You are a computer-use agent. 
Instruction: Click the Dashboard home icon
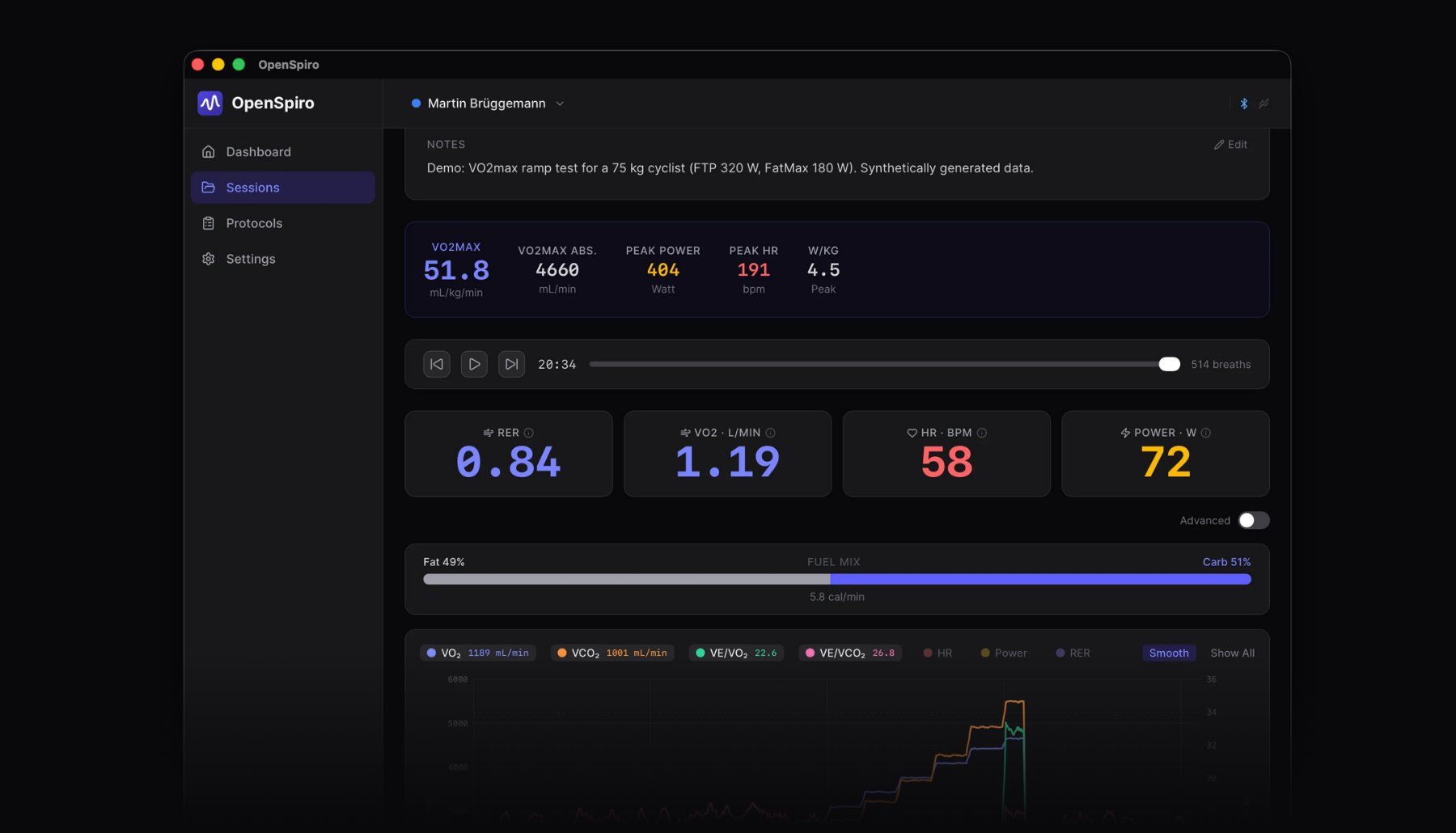(x=209, y=152)
